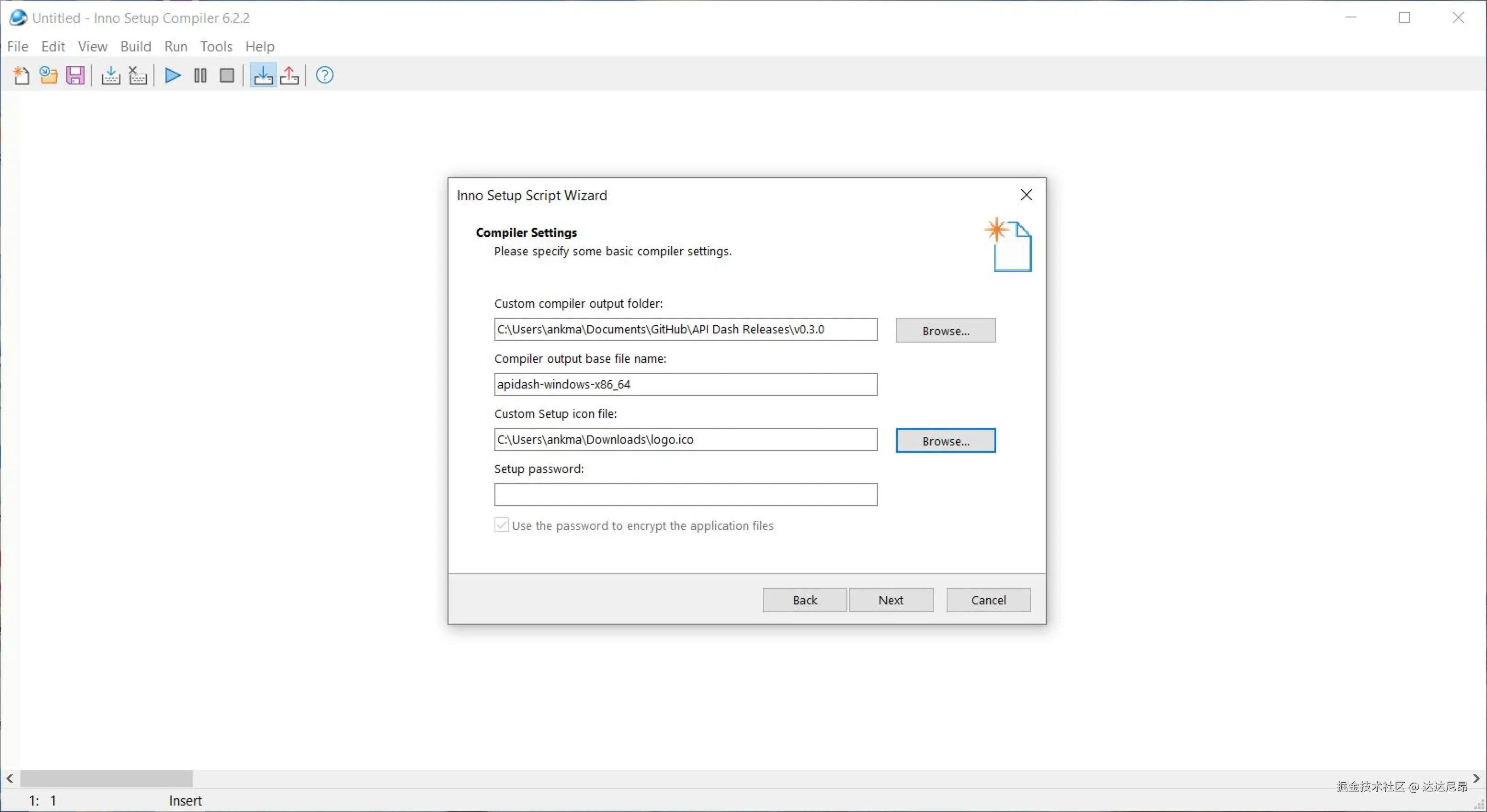Open the Build menu
Image resolution: width=1487 pixels, height=812 pixels.
coord(136,46)
